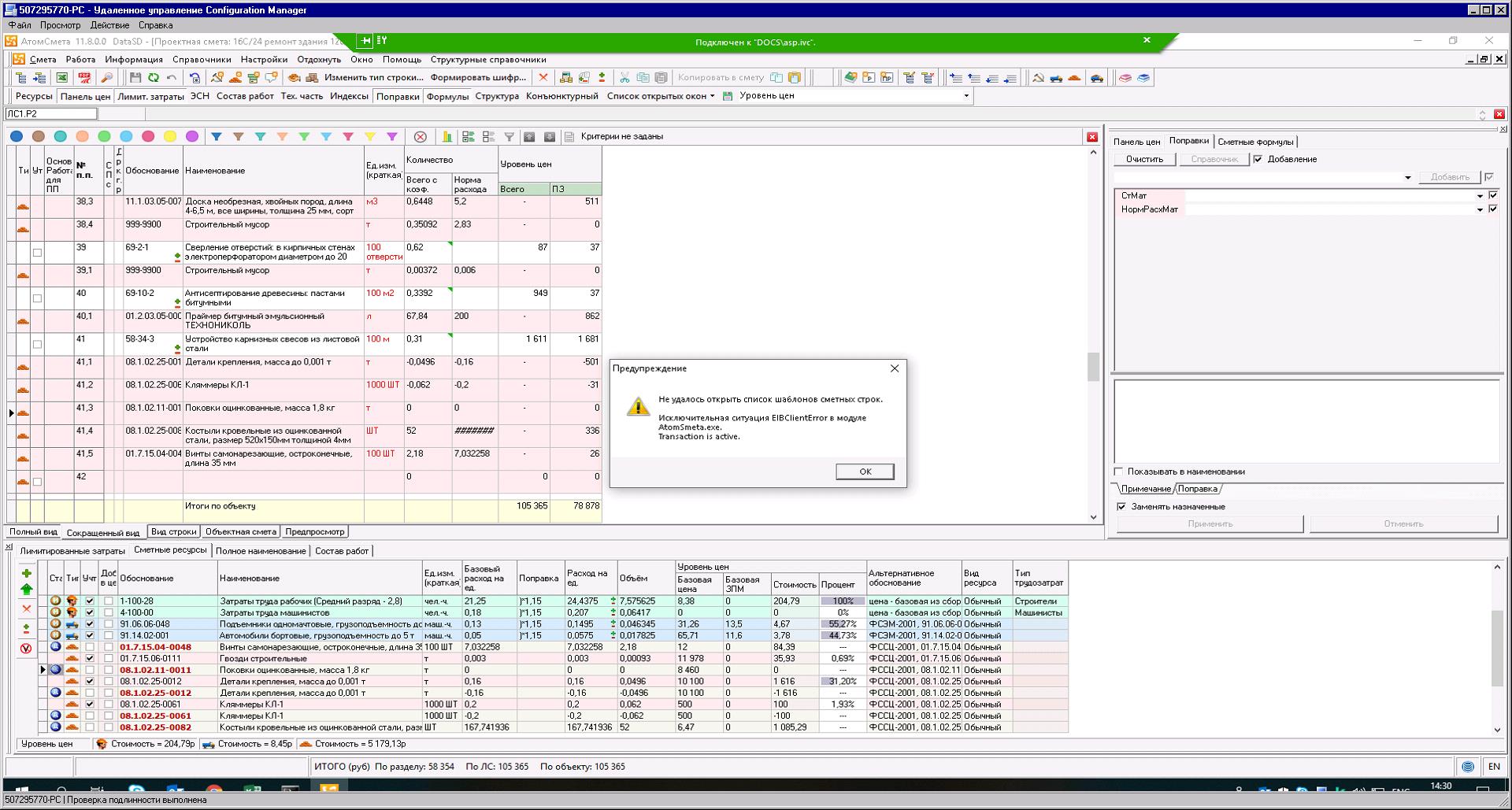Toggle the Заменять назначенные checkbox
The image size is (1512, 810).
[x=1121, y=506]
